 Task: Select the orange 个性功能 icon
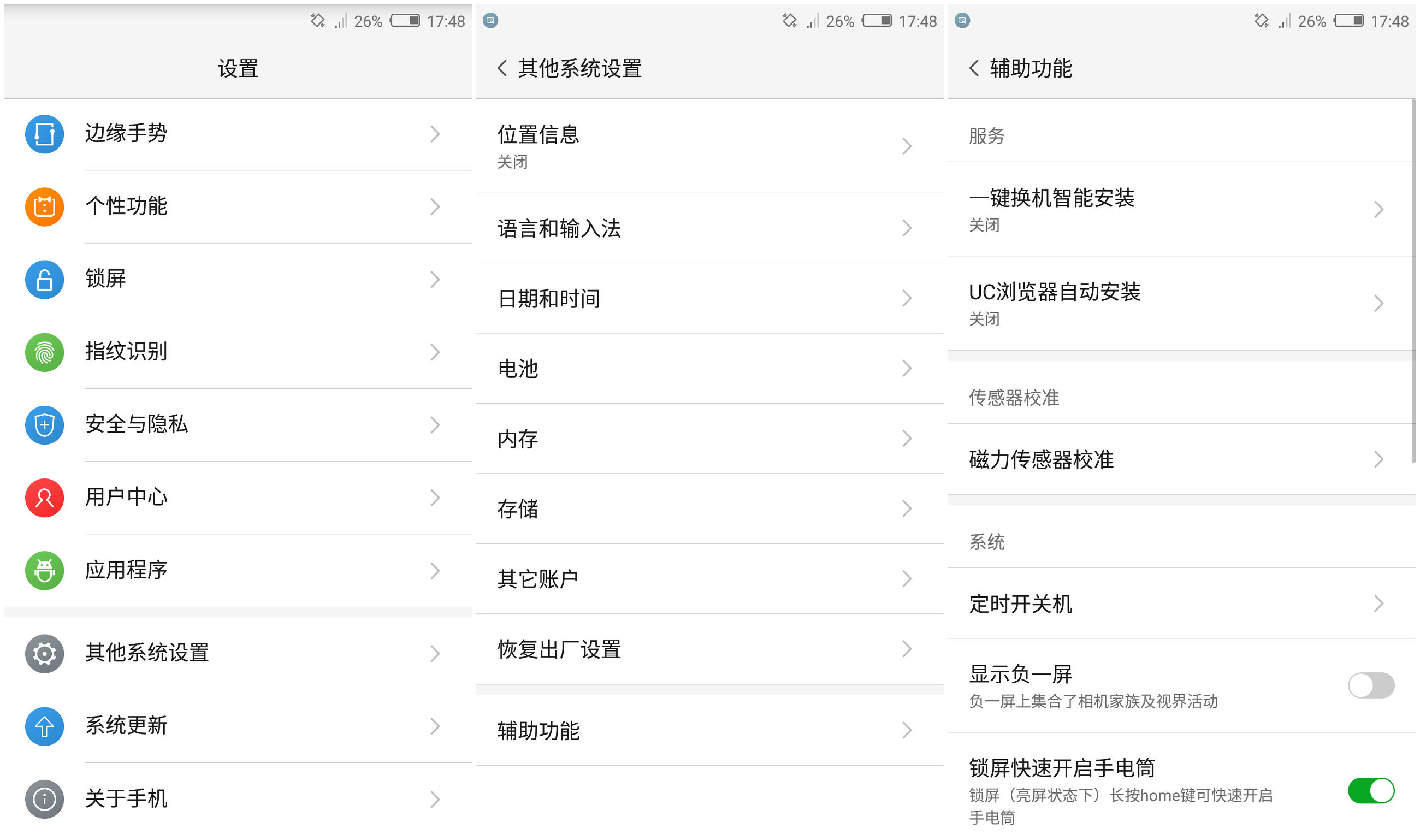click(44, 206)
